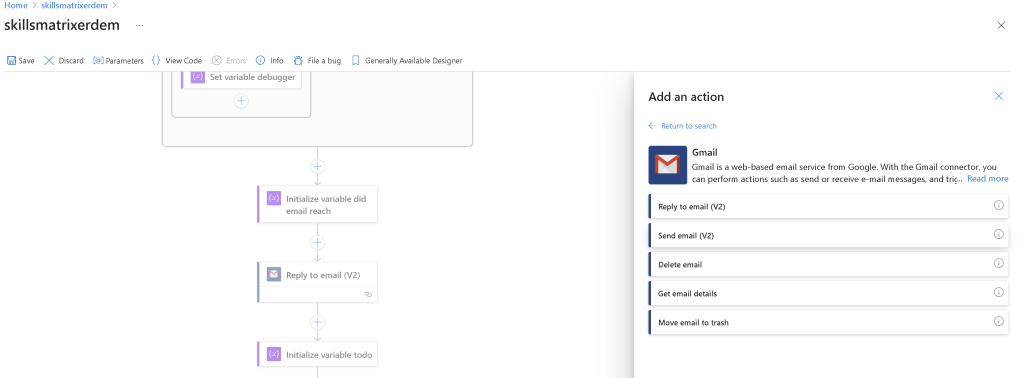
Task: Open the Initialize variable todo node
Action: click(318, 354)
